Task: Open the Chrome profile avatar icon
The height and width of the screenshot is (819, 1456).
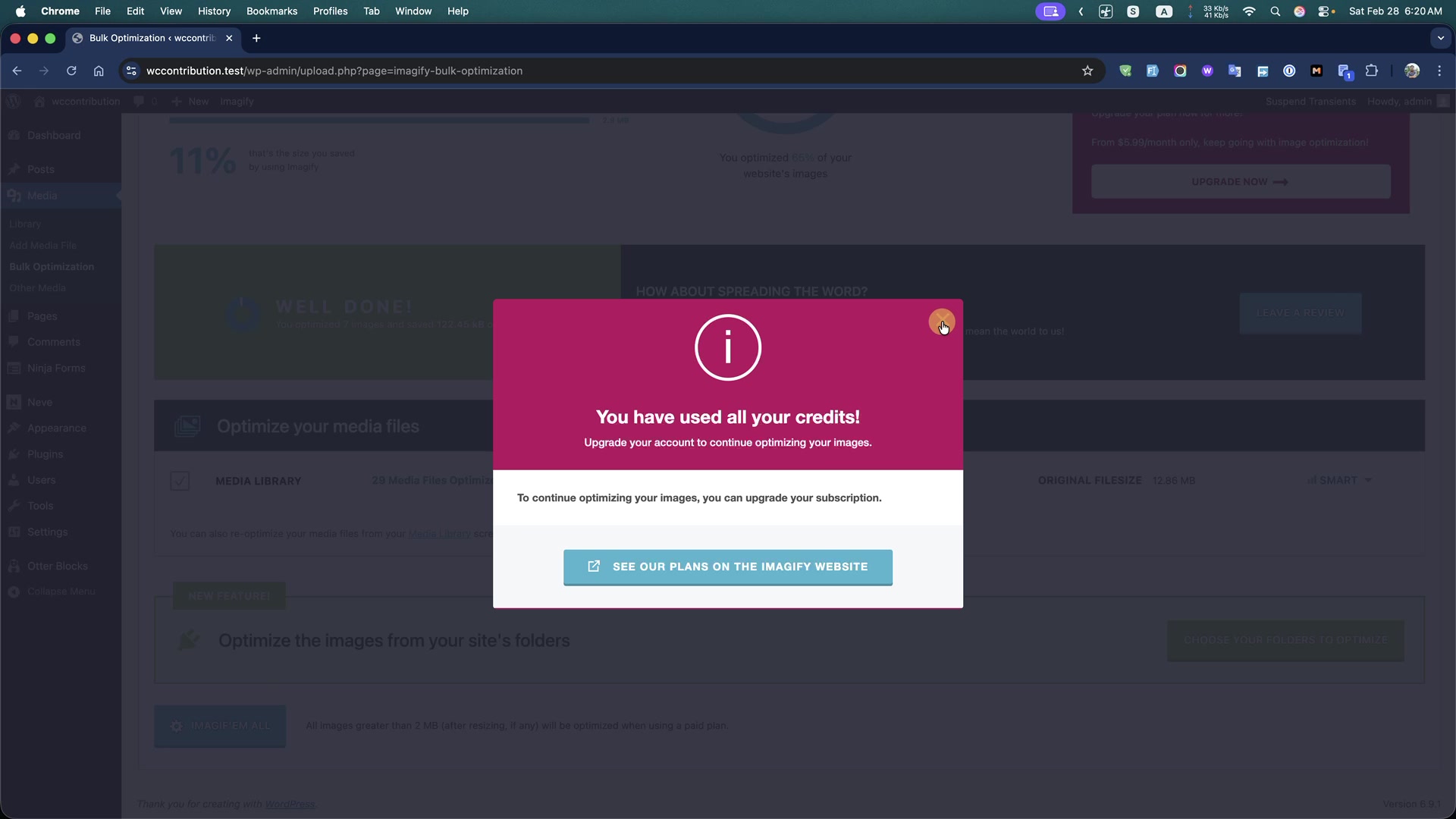Action: click(1411, 71)
